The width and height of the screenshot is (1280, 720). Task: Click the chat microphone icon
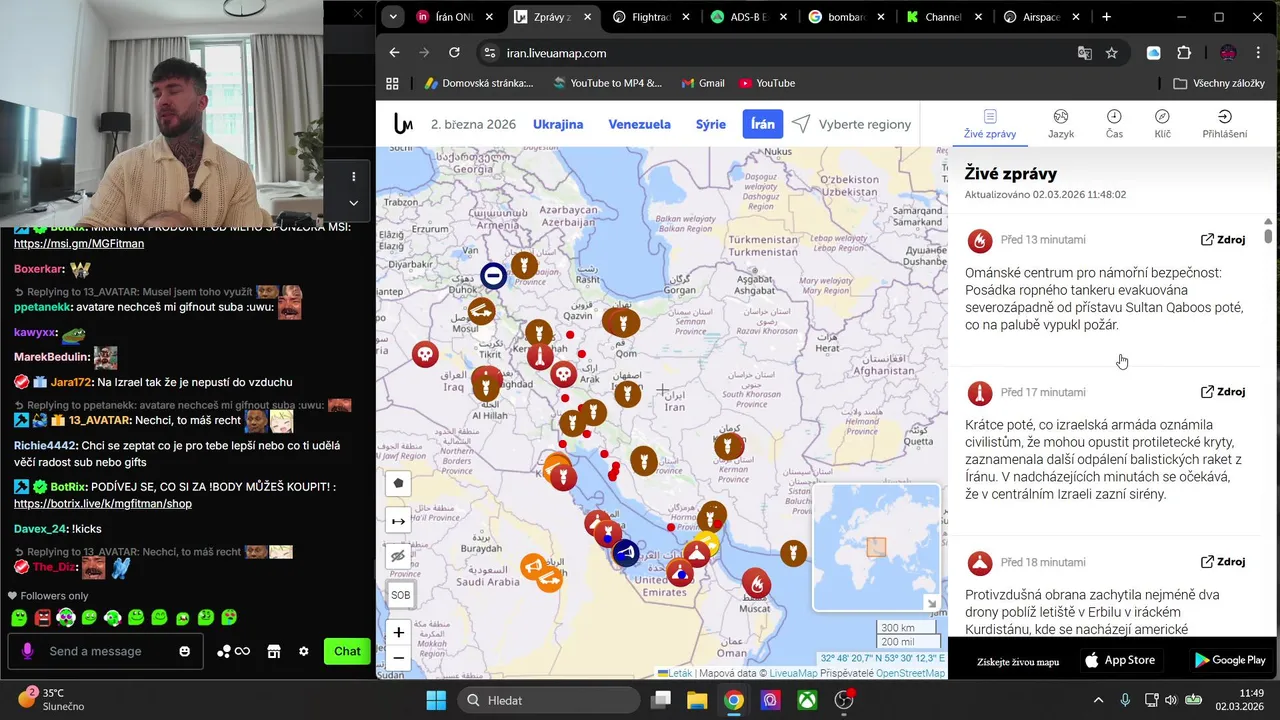coord(27,651)
